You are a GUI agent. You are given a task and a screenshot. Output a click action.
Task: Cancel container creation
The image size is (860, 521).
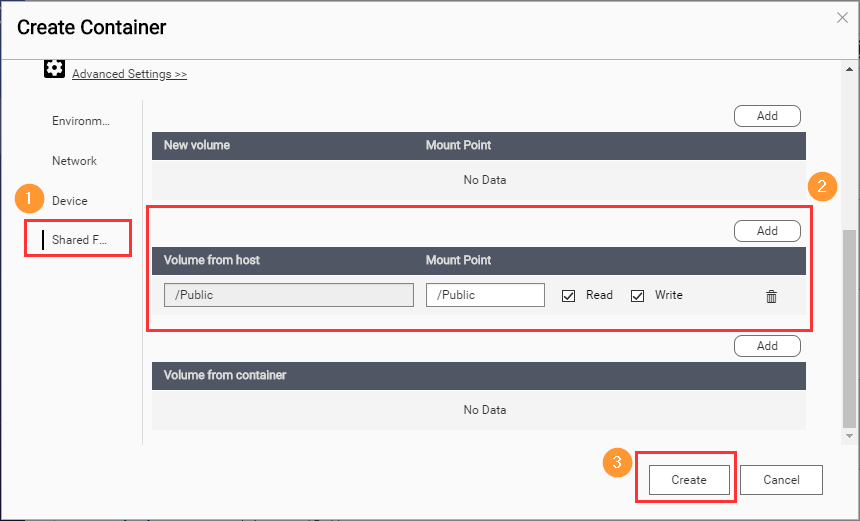click(x=781, y=480)
